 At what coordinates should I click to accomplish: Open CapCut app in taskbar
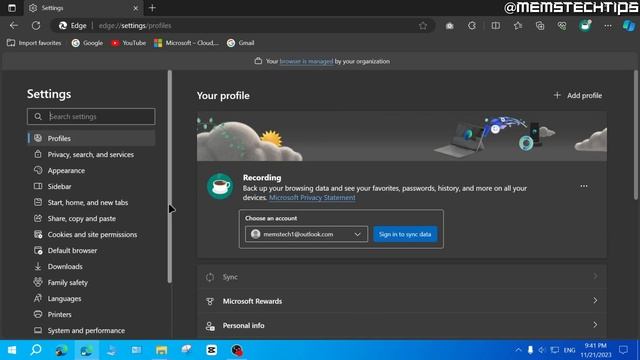tap(211, 350)
